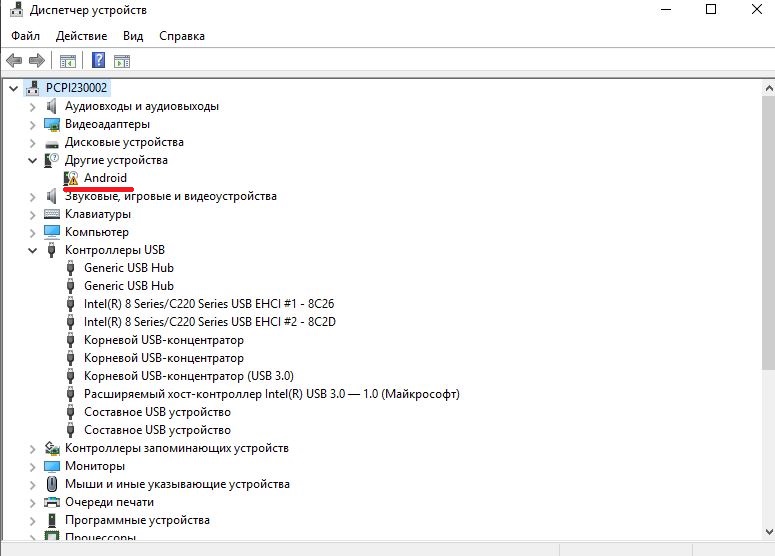Click the keyboard icon beside Клавиатуры
775x556 pixels.
[52, 214]
